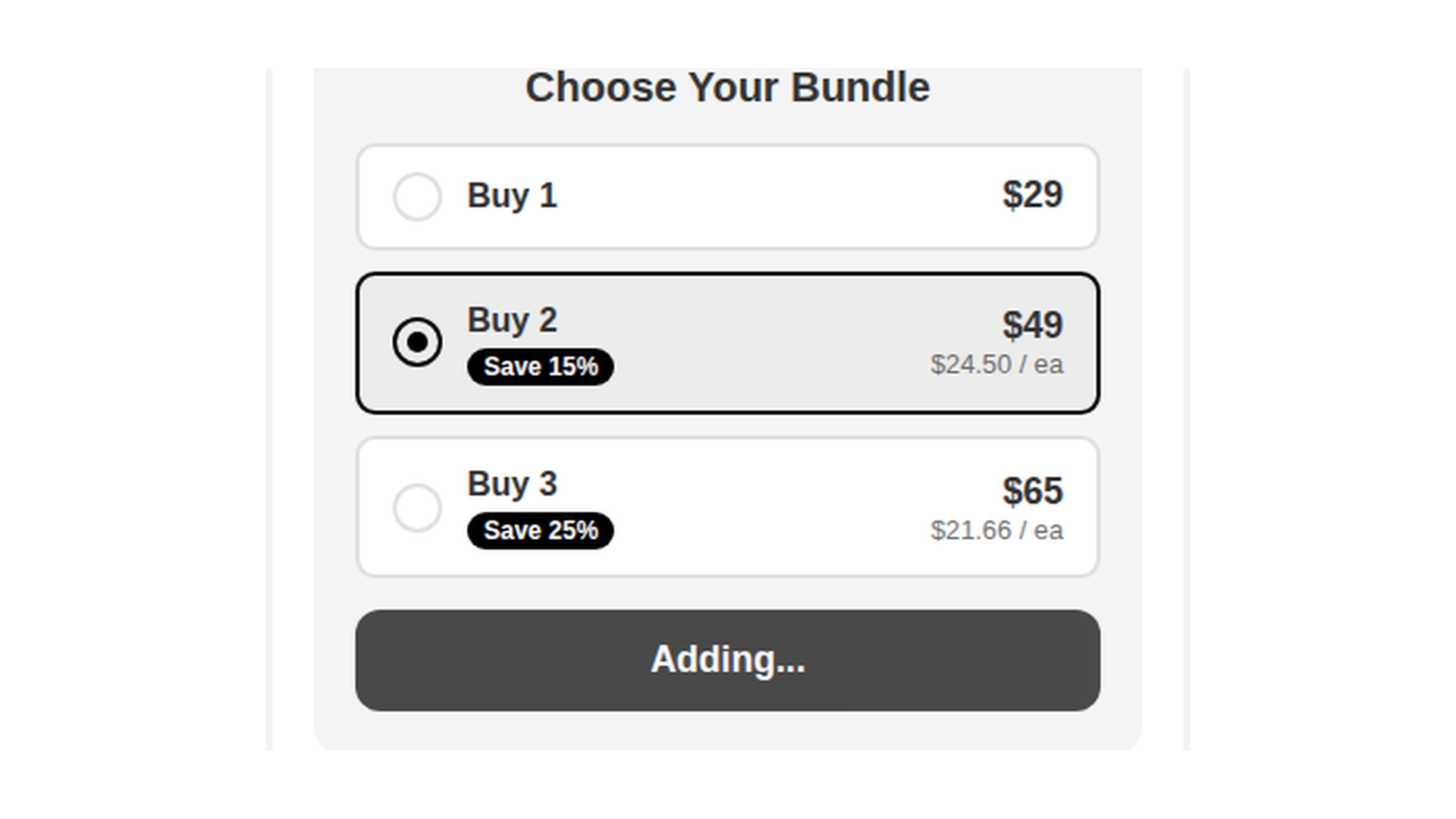Choose the Buy 2 bundle card
The width and height of the screenshot is (1456, 819).
click(728, 341)
